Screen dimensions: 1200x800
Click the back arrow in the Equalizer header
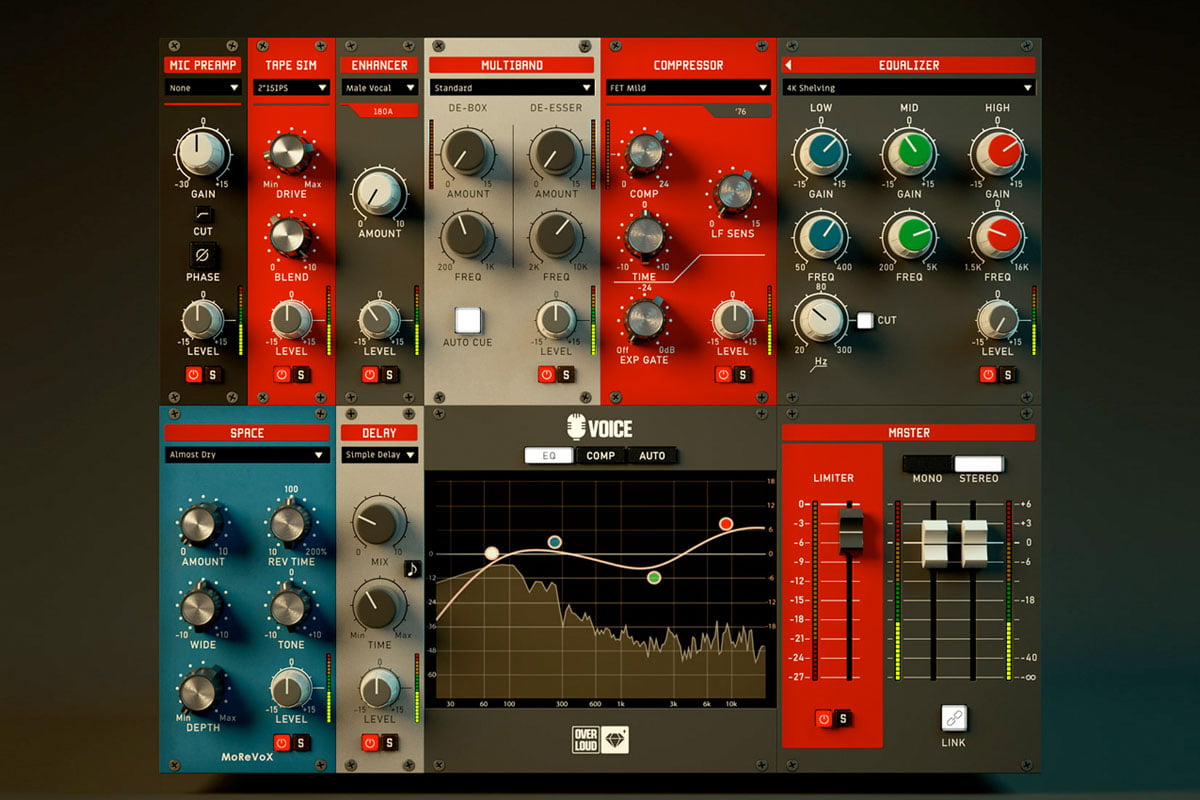[789, 65]
